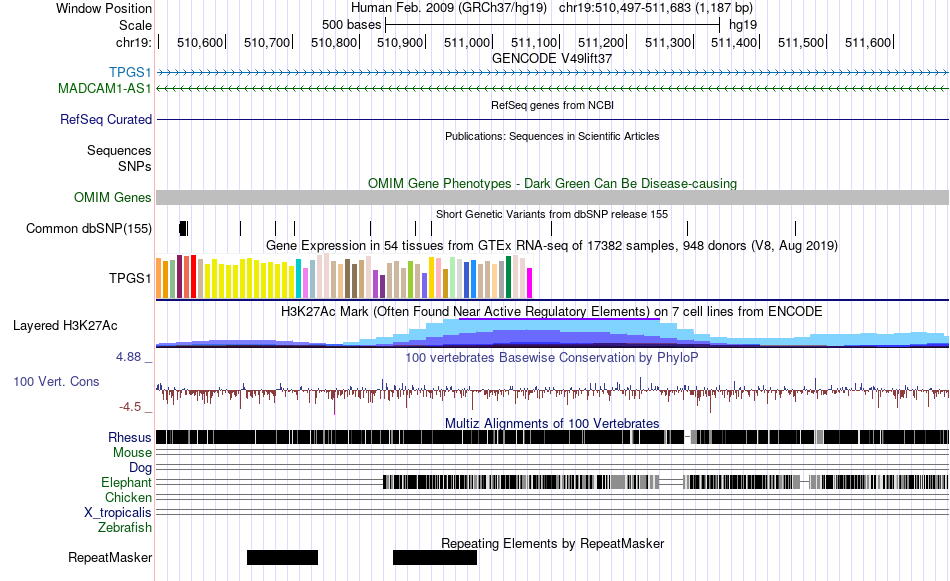Select the Chicken alignment row label
The width and height of the screenshot is (950, 581).
pos(128,497)
